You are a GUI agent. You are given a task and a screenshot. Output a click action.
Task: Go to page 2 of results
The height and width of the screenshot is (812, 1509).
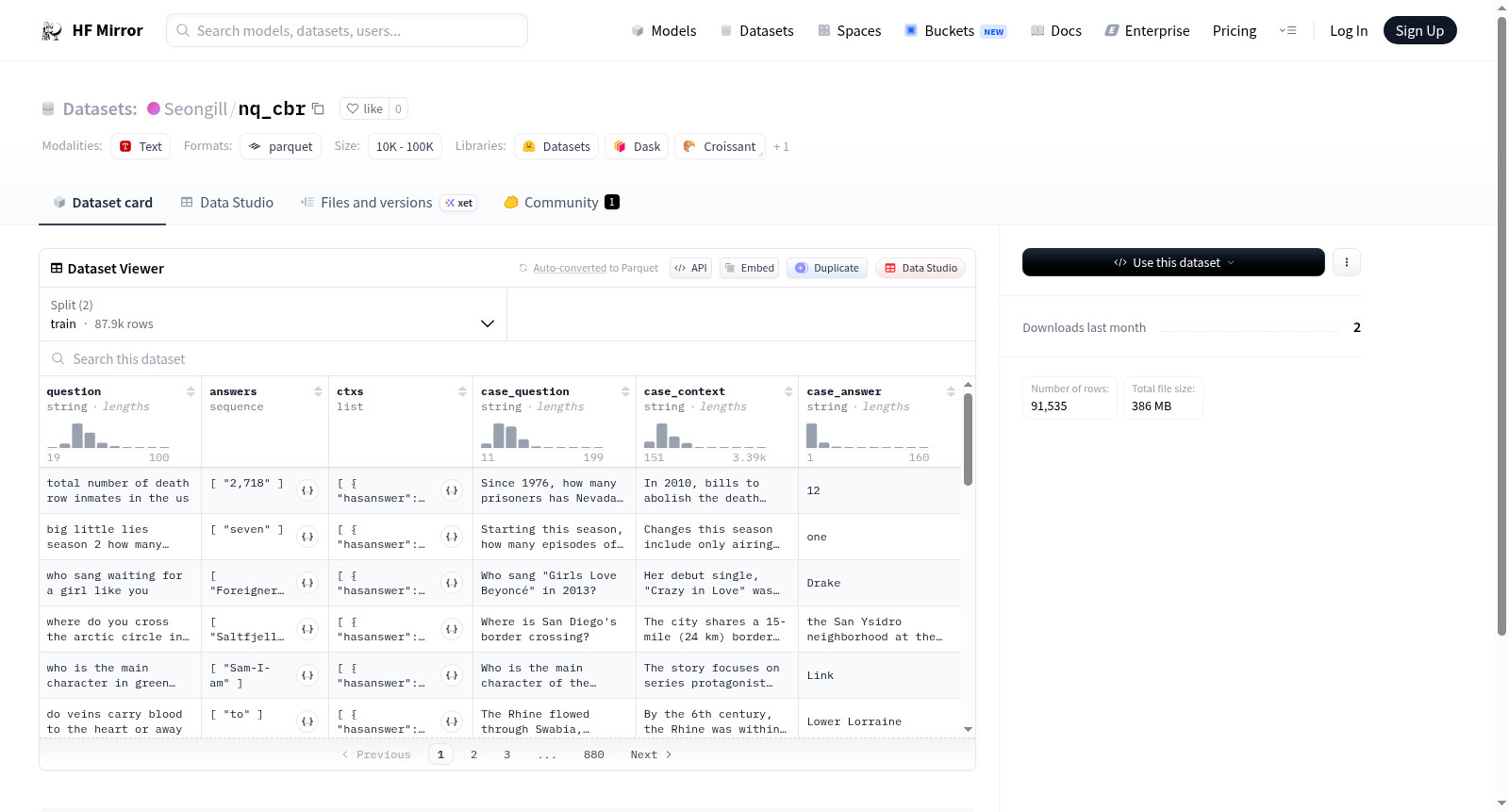click(473, 754)
